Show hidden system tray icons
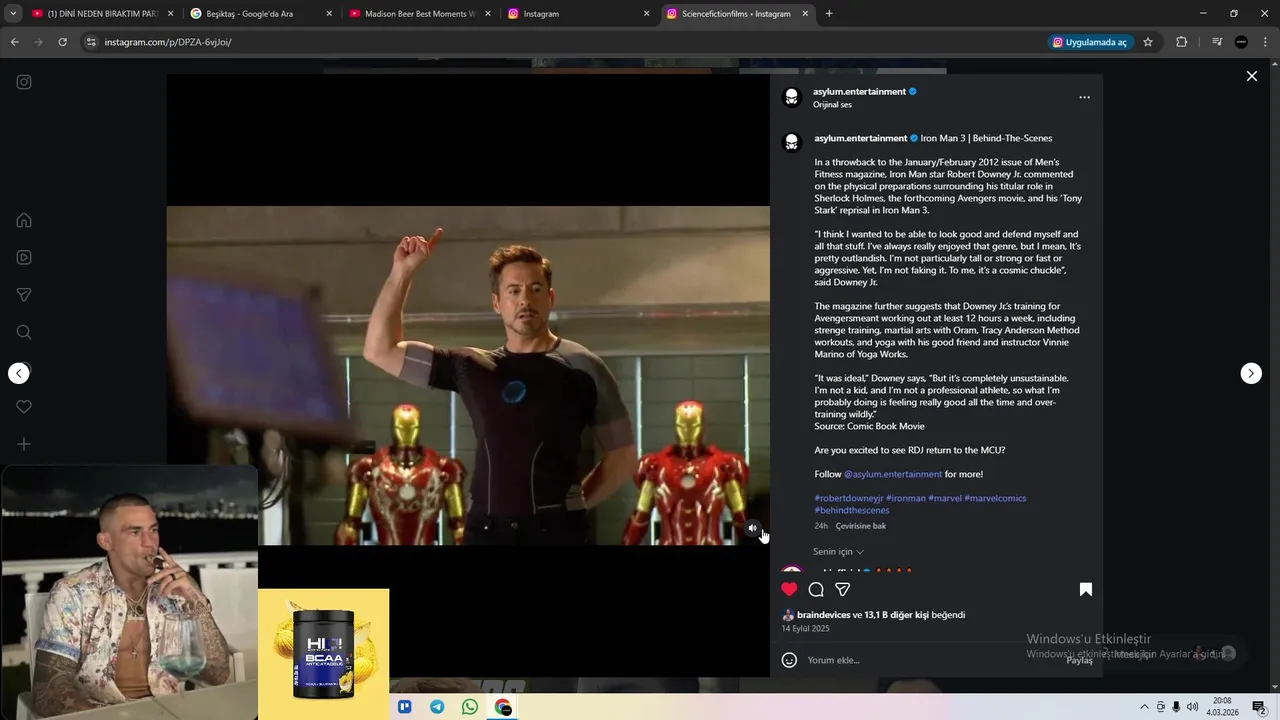Image resolution: width=1280 pixels, height=720 pixels. [1144, 707]
